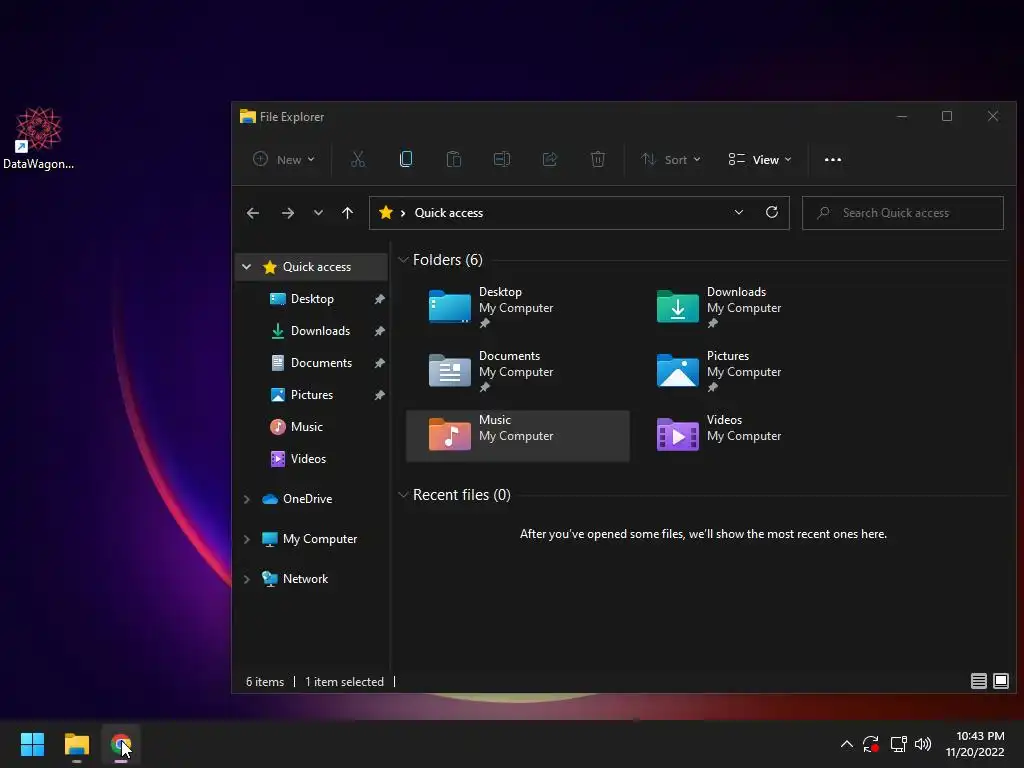1024x768 pixels.
Task: Select the Videos folder tile
Action: 745,436
